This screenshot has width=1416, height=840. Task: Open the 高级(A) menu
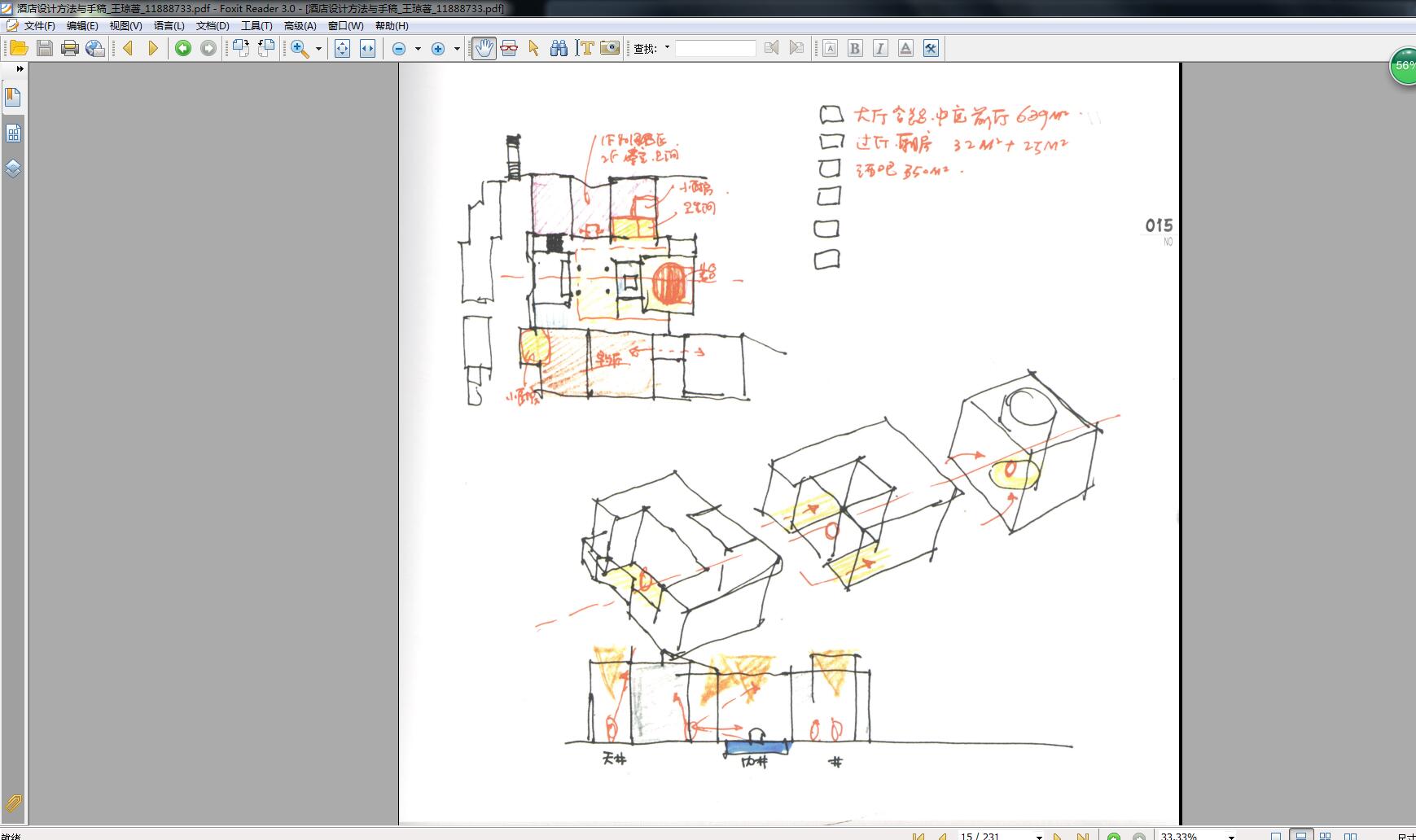pos(300,26)
